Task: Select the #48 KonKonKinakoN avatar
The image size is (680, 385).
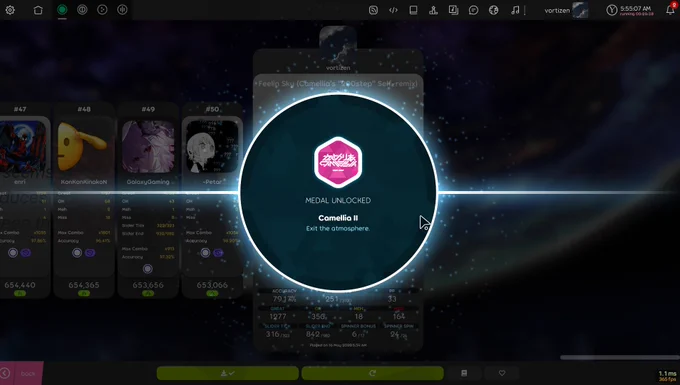Action: [84, 147]
